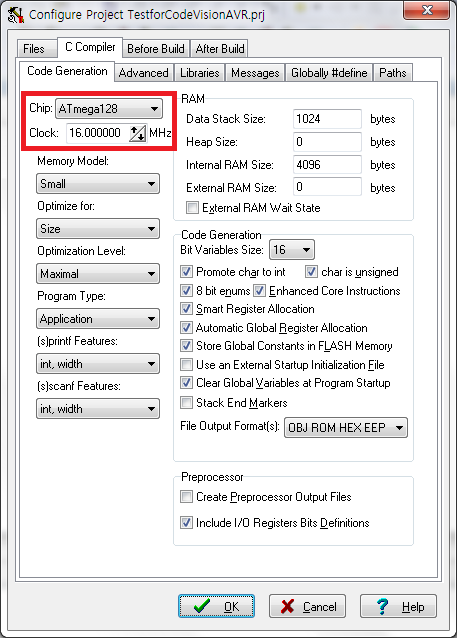457x638 pixels.
Task: Expand the Bit Variables Size dropdown
Action: [x=292, y=250]
